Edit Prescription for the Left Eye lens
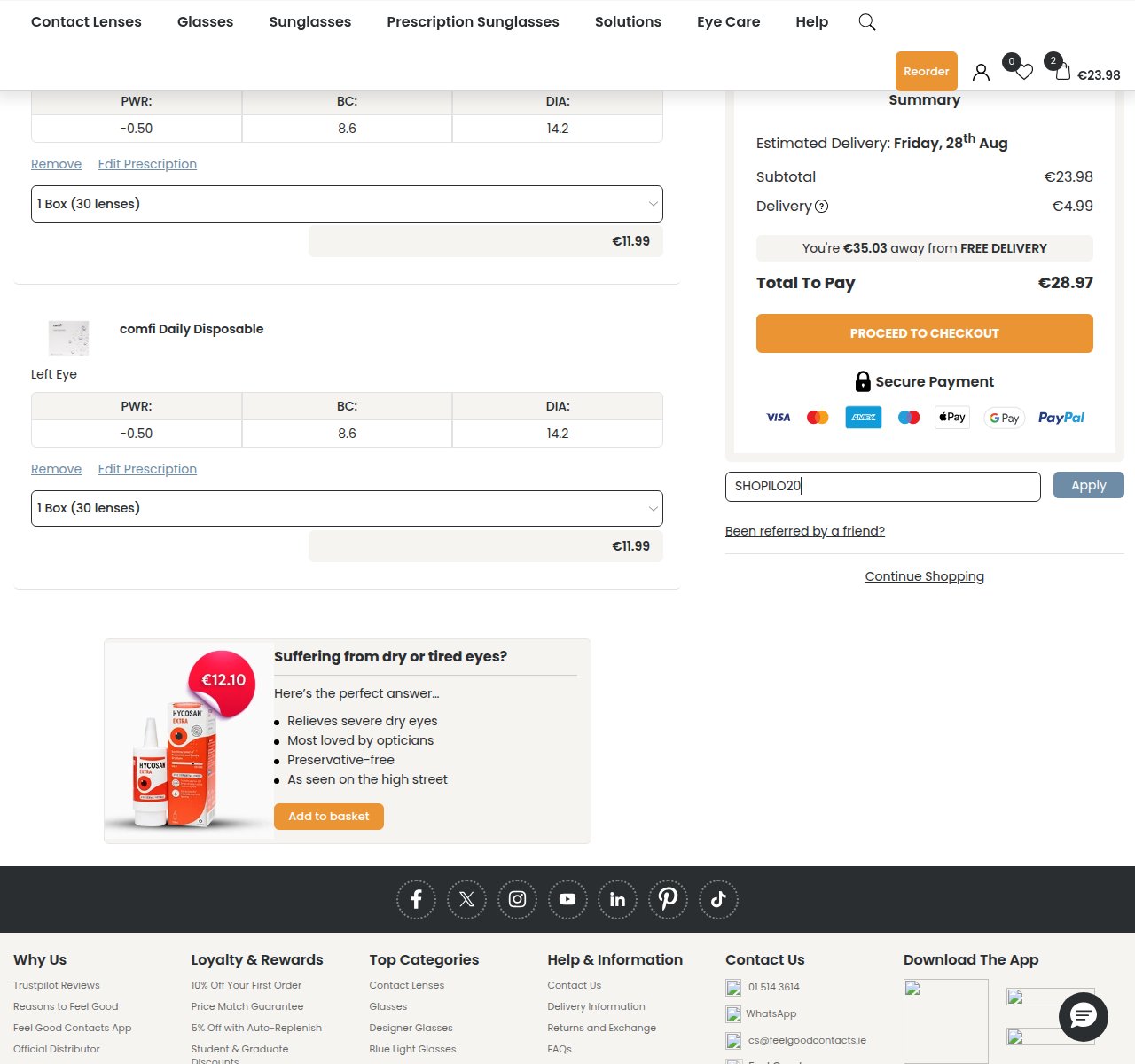This screenshot has height=1064, width=1135. click(x=147, y=469)
